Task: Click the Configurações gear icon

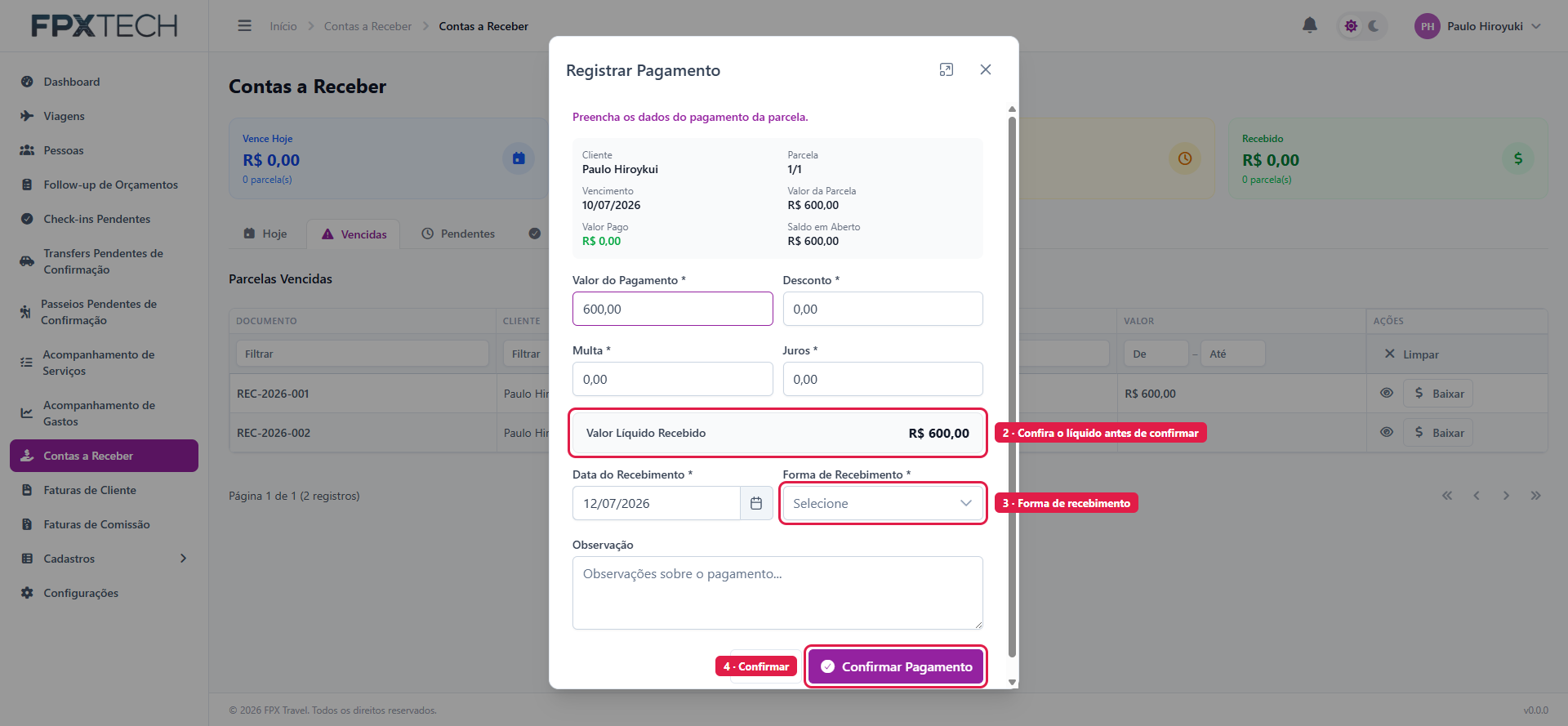Action: [x=27, y=593]
